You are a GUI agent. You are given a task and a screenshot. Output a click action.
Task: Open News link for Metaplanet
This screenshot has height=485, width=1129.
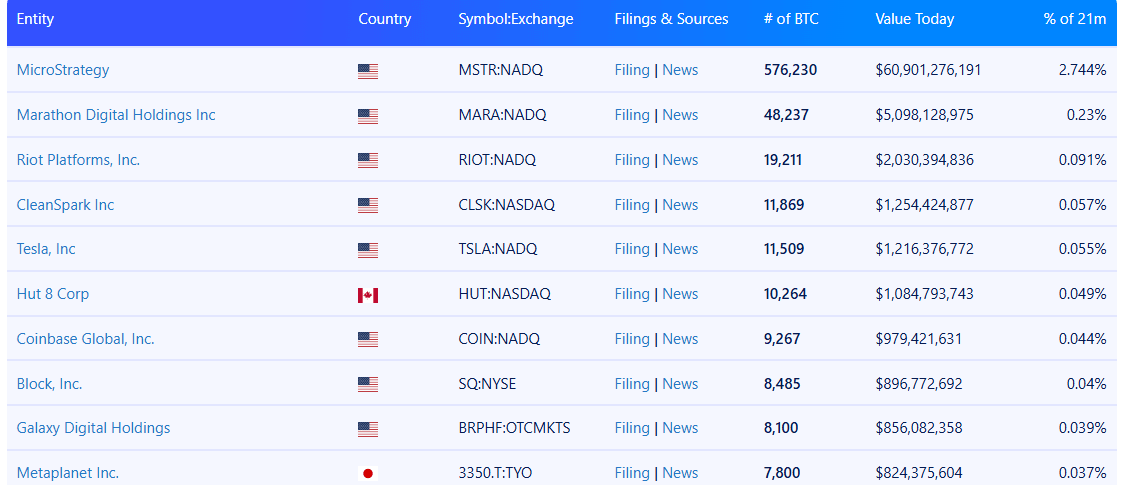[x=680, y=473]
